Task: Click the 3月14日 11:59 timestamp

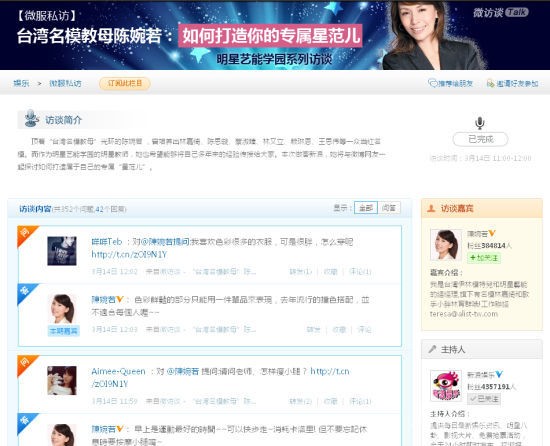Action: 114,401
